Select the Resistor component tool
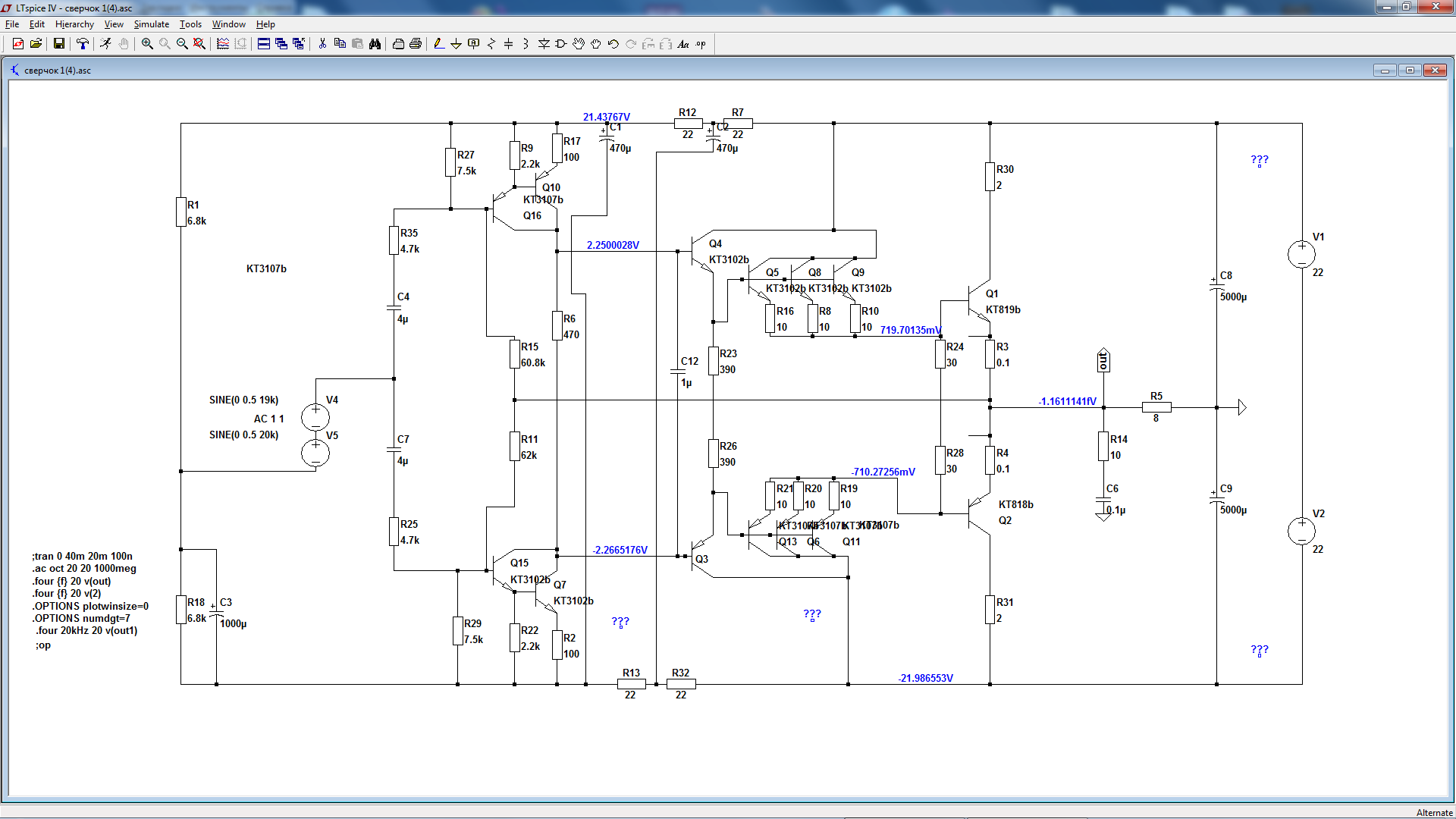This screenshot has width=1456, height=819. point(491,44)
